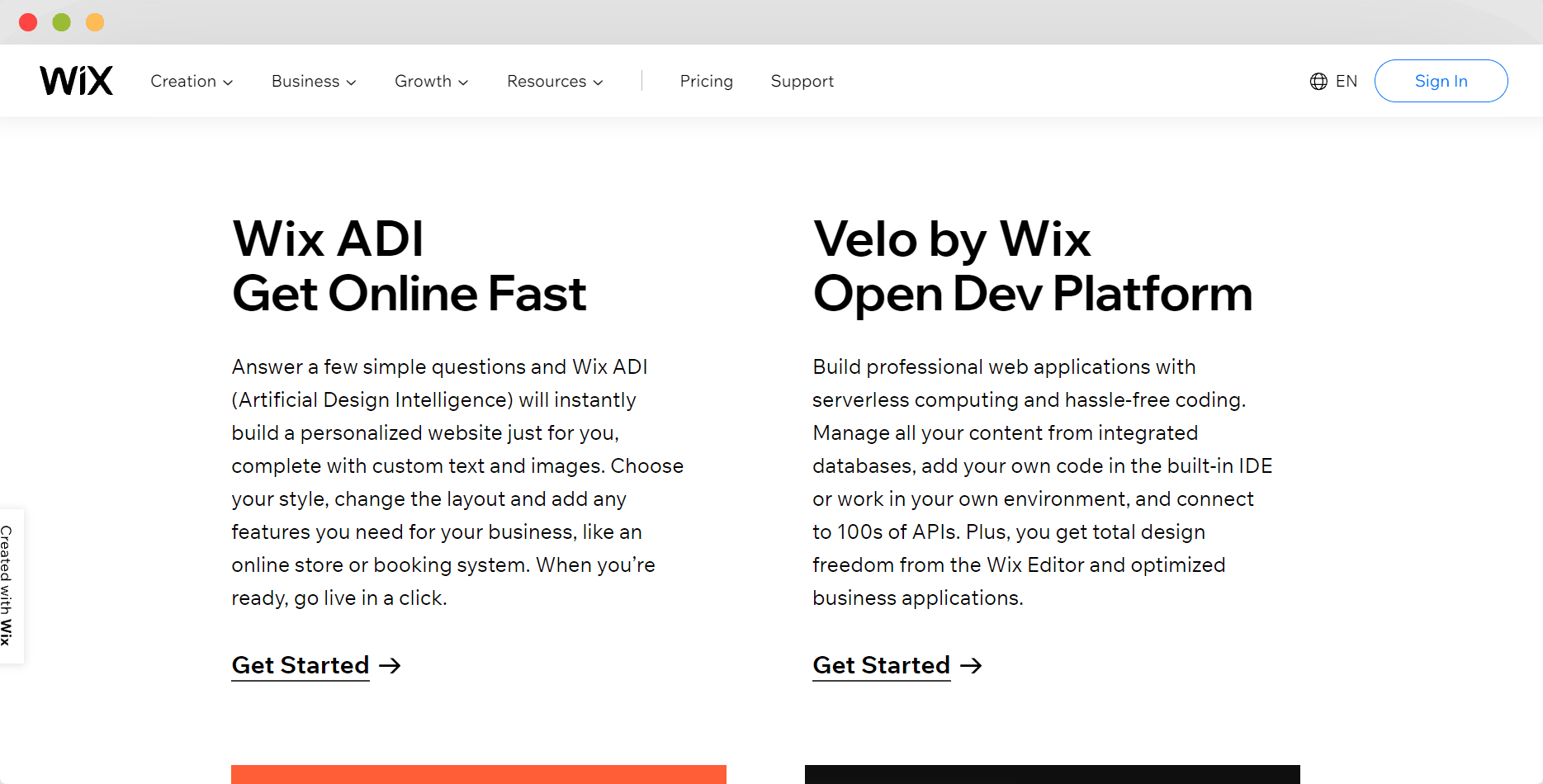This screenshot has height=784, width=1543.
Task: Click the Sign In button
Action: click(1441, 81)
